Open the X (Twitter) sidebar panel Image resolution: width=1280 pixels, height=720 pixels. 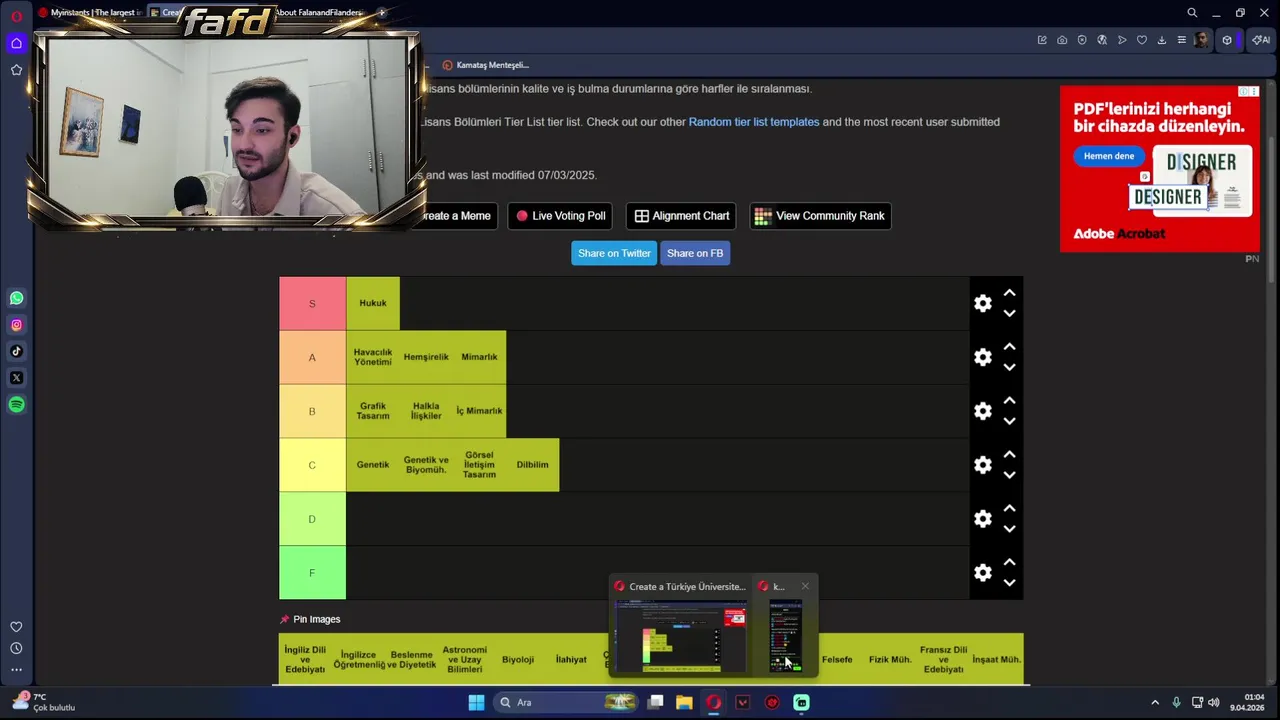click(16, 378)
